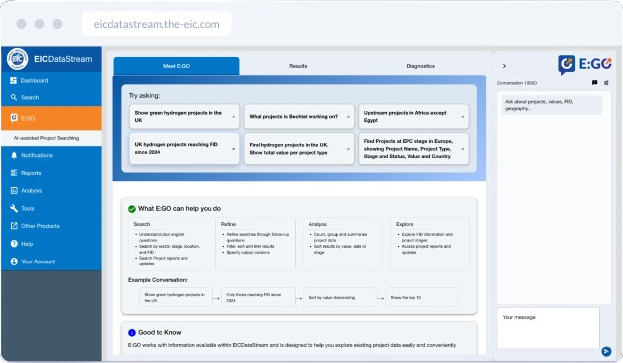
Task: Open the Other Products external icon
Action: click(x=14, y=226)
